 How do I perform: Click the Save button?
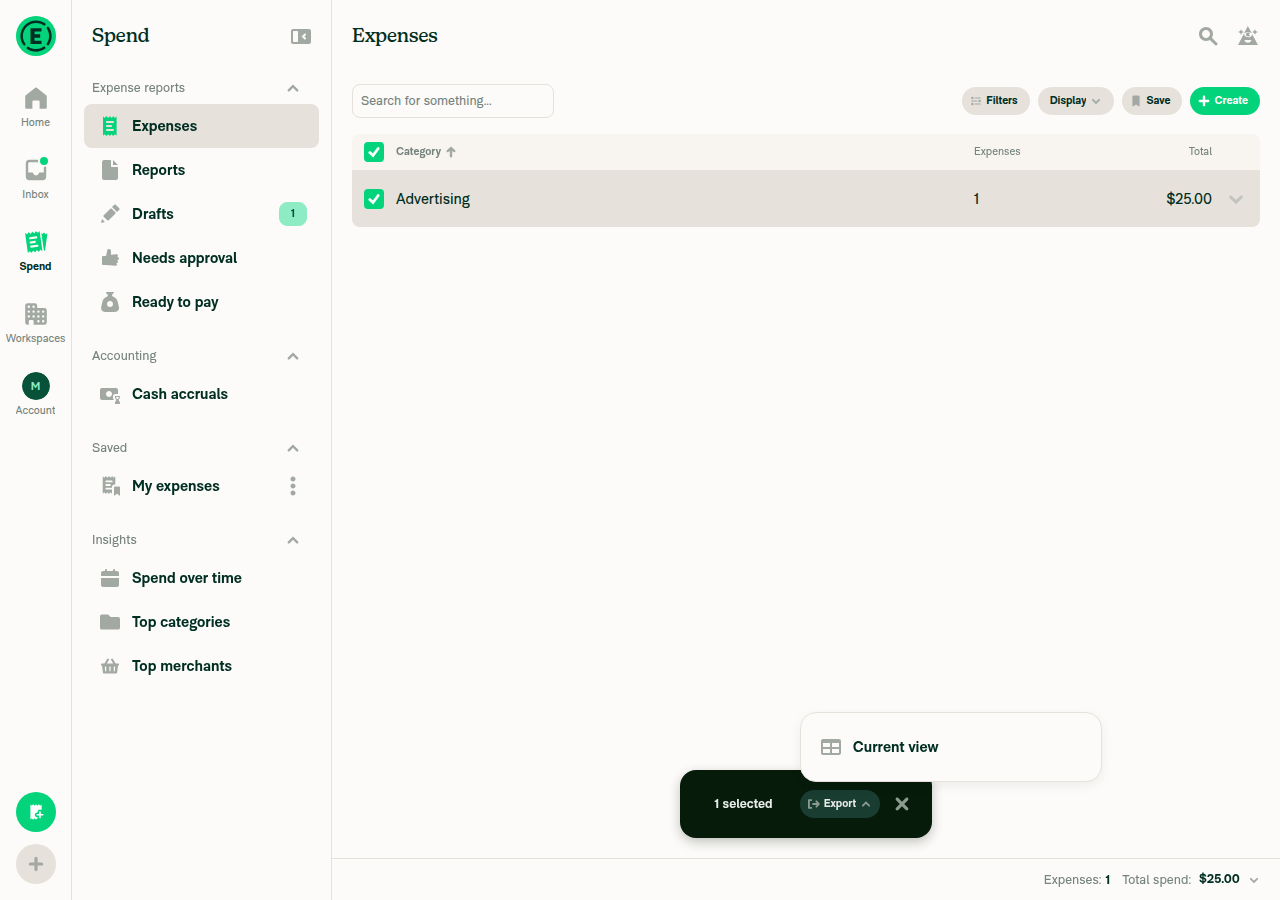point(1152,101)
